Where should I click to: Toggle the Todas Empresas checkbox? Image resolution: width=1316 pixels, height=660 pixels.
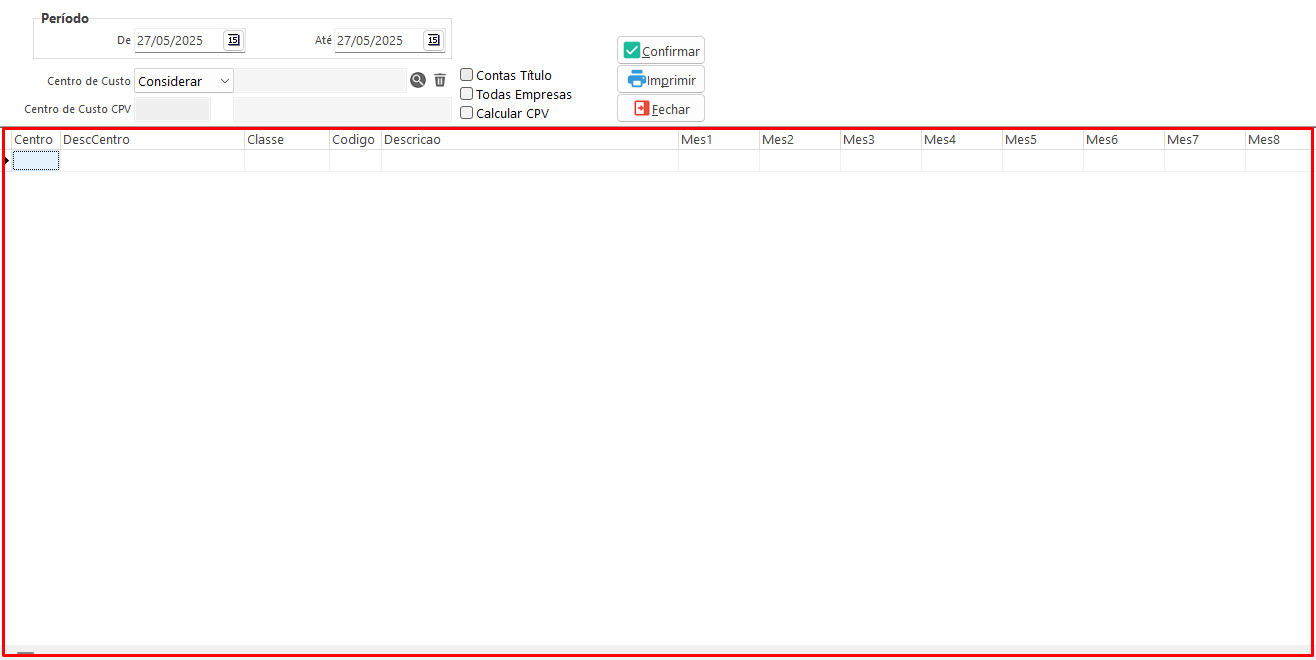467,94
